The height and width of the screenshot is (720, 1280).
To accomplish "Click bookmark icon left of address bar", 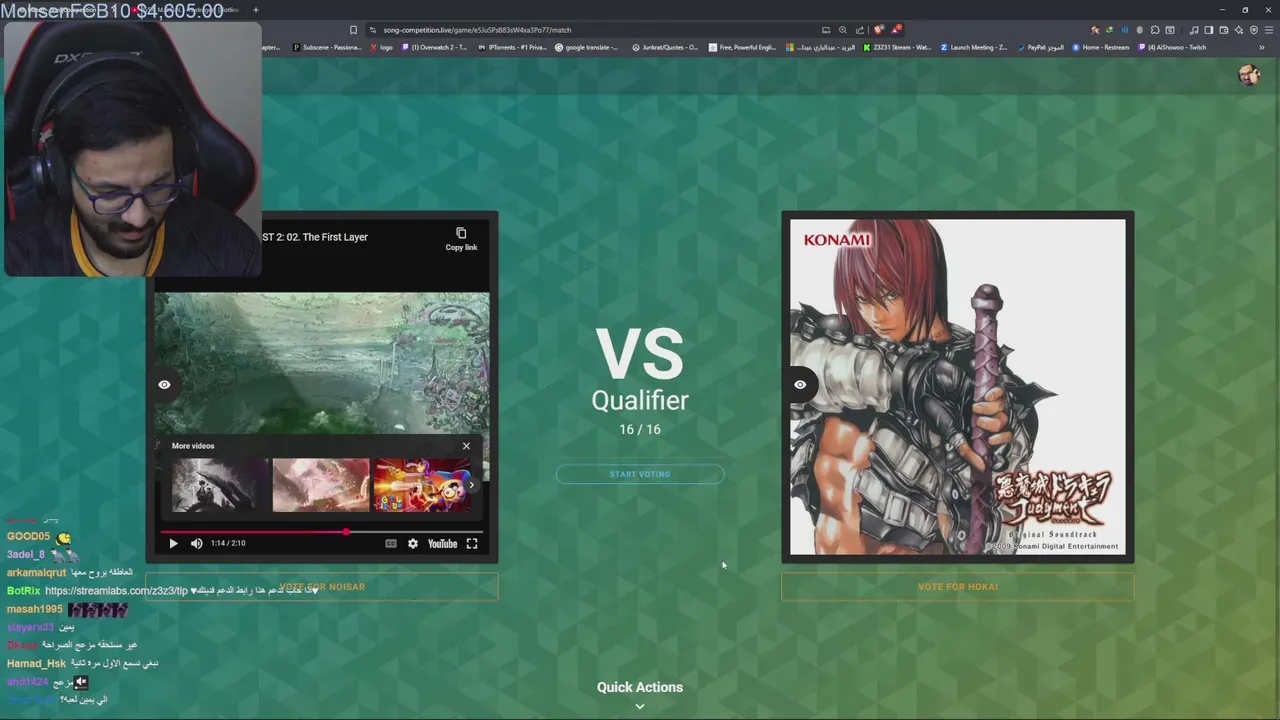I will pos(353,30).
